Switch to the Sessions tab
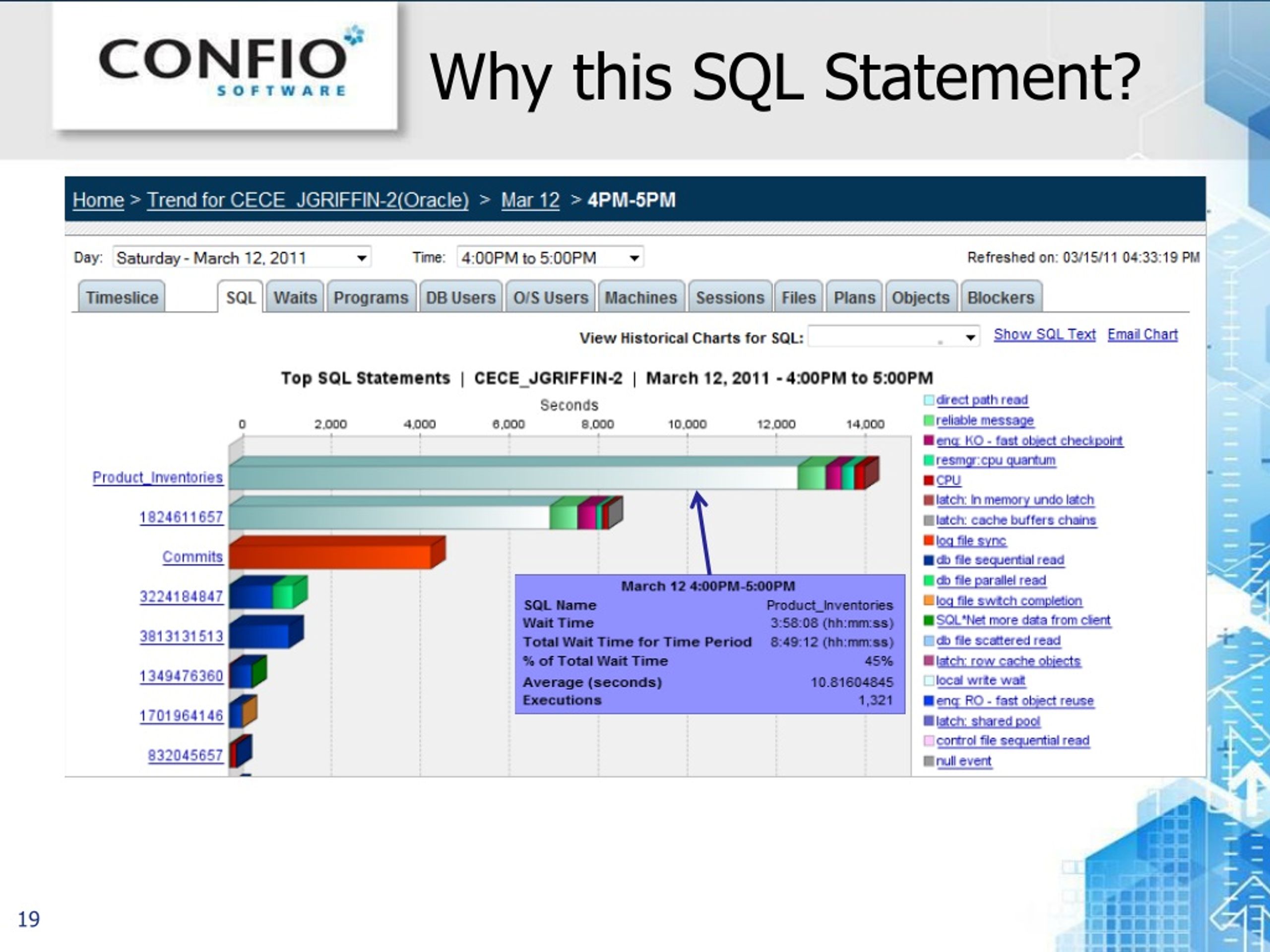The width and height of the screenshot is (1270, 952). point(730,297)
